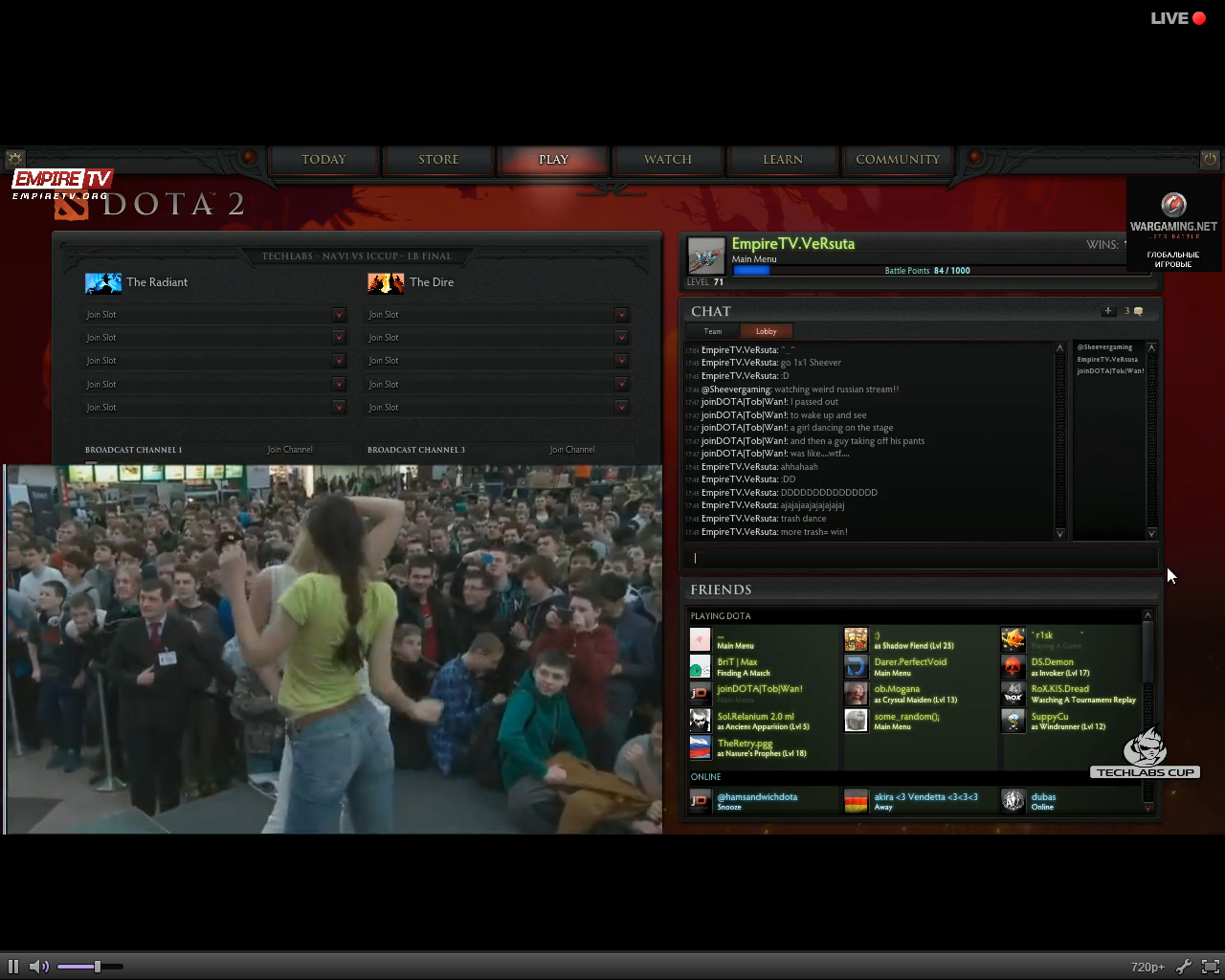Join the first Radiant slot
This screenshot has width=1225, height=980.
[206, 315]
